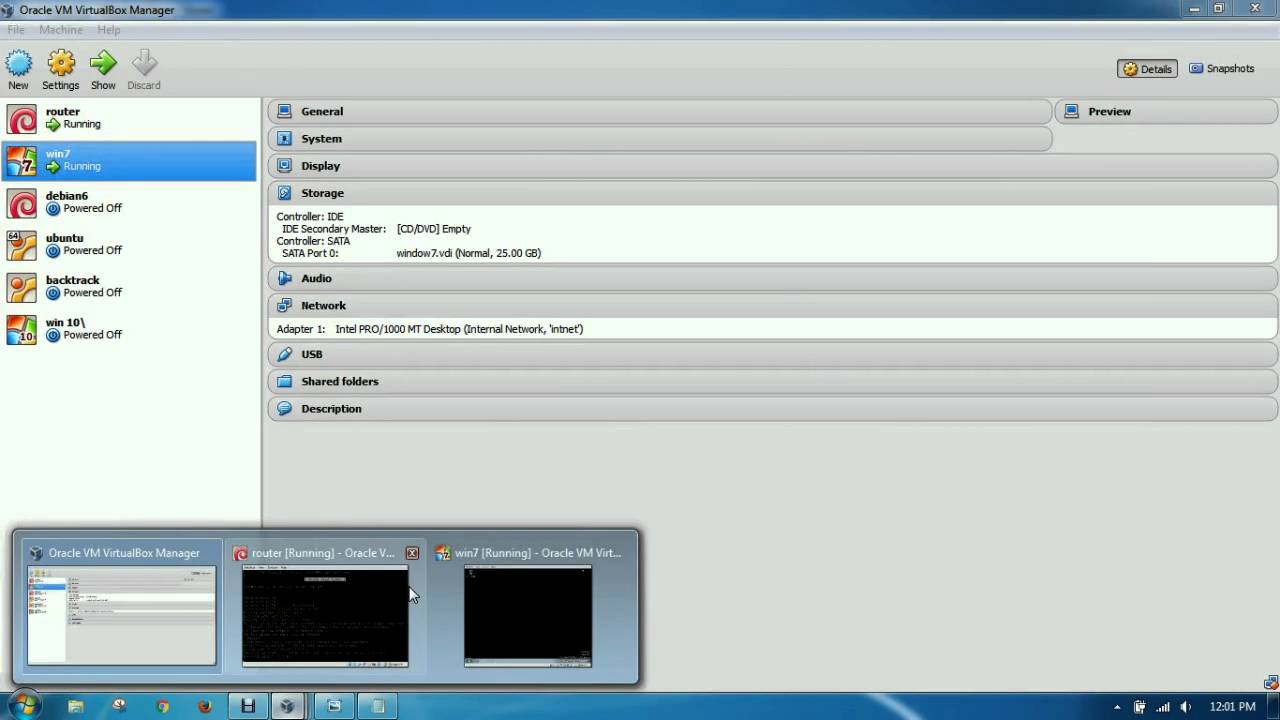This screenshot has height=720, width=1280.
Task: Collapse the Storage section header
Action: pos(773,192)
